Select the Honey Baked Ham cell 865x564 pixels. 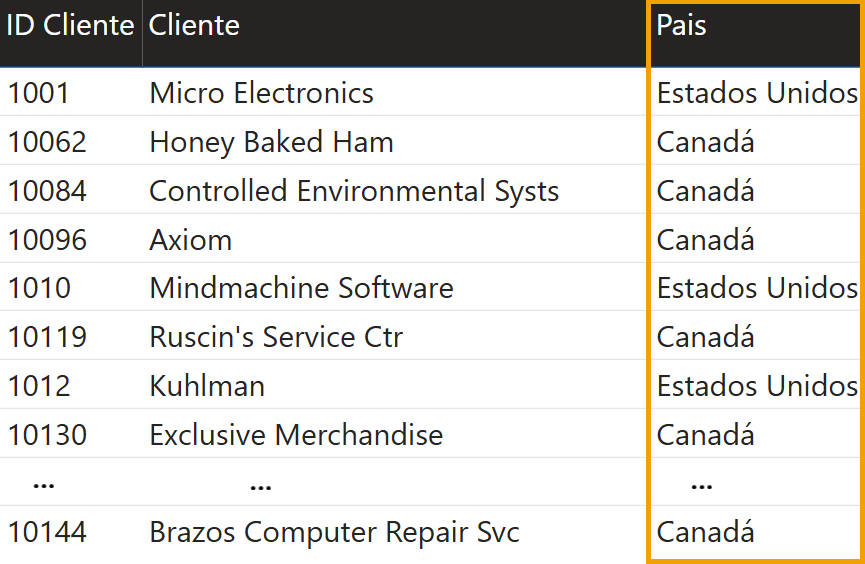[x=271, y=142]
